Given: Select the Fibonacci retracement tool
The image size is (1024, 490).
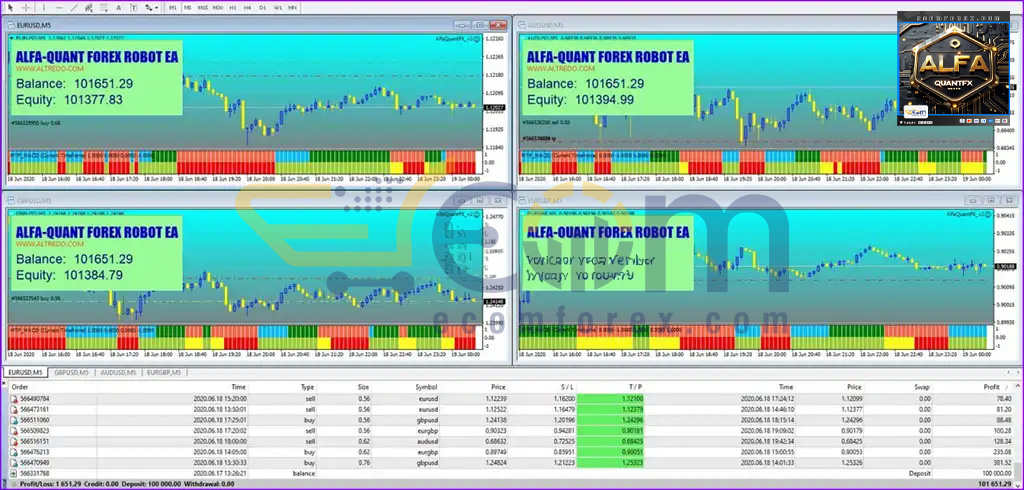Looking at the screenshot, I should [x=103, y=8].
